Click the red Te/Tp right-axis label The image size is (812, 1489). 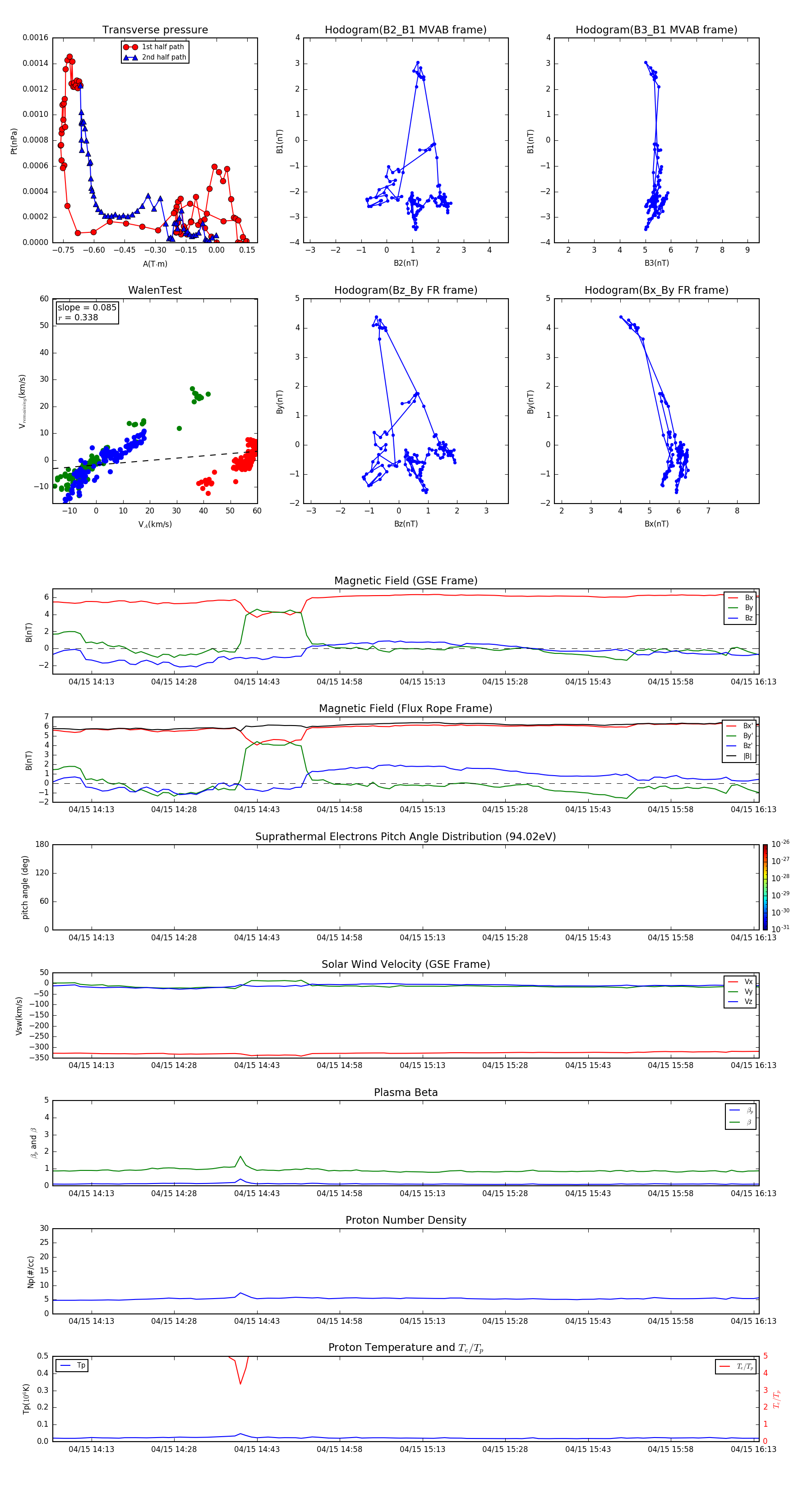777,1399
